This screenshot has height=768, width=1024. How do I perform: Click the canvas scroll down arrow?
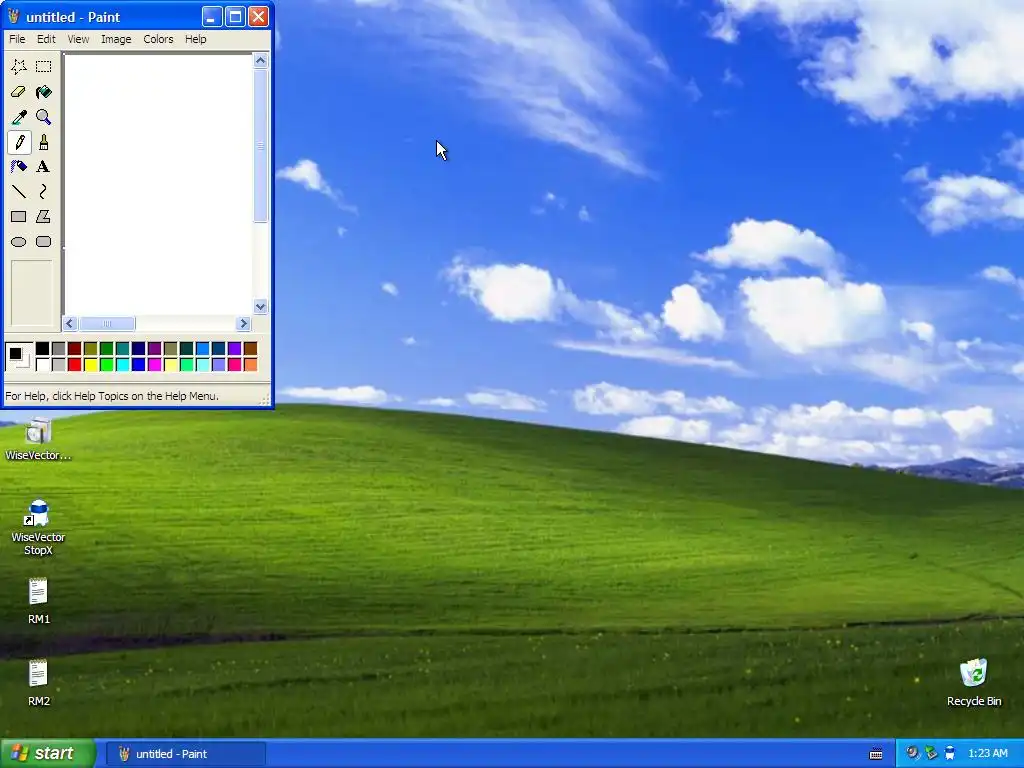pyautogui.click(x=261, y=306)
